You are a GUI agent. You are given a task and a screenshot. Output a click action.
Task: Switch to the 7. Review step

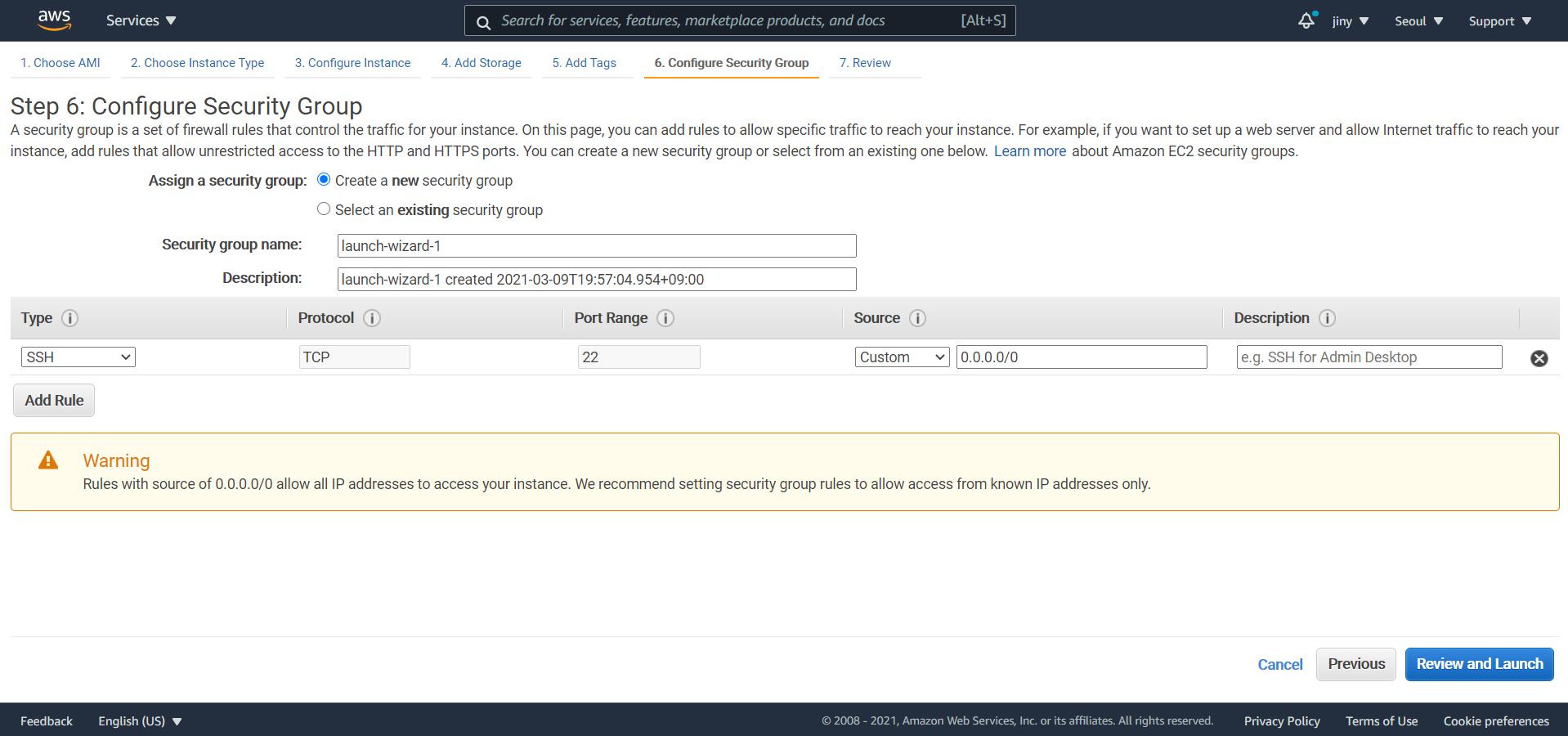pyautogui.click(x=865, y=63)
